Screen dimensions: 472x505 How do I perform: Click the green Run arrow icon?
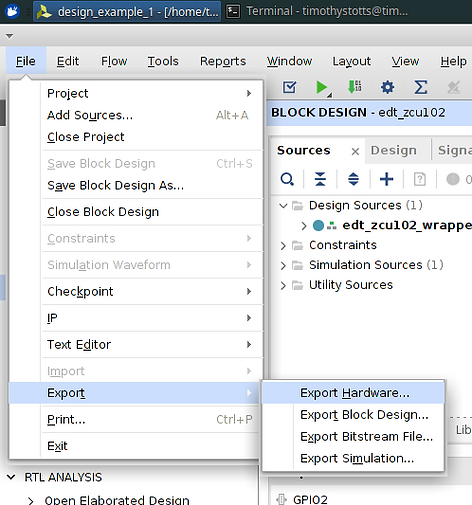322,87
